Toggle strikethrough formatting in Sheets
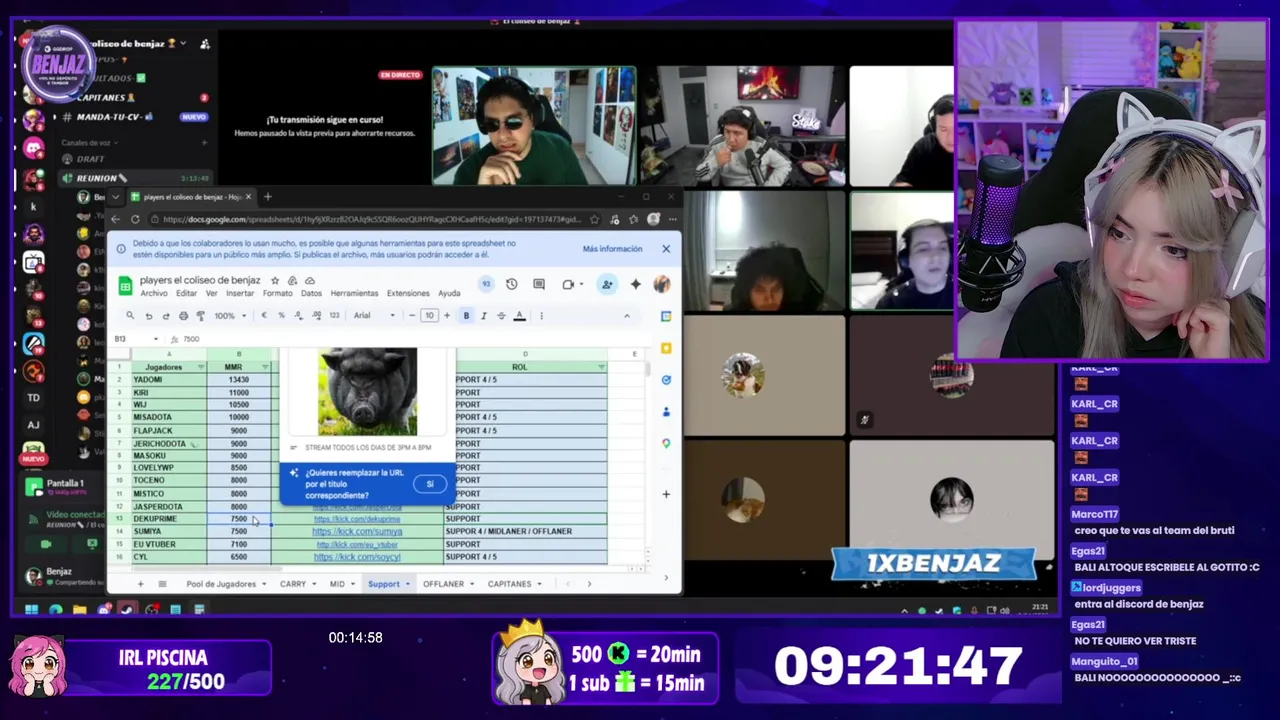1280x720 pixels. click(501, 316)
